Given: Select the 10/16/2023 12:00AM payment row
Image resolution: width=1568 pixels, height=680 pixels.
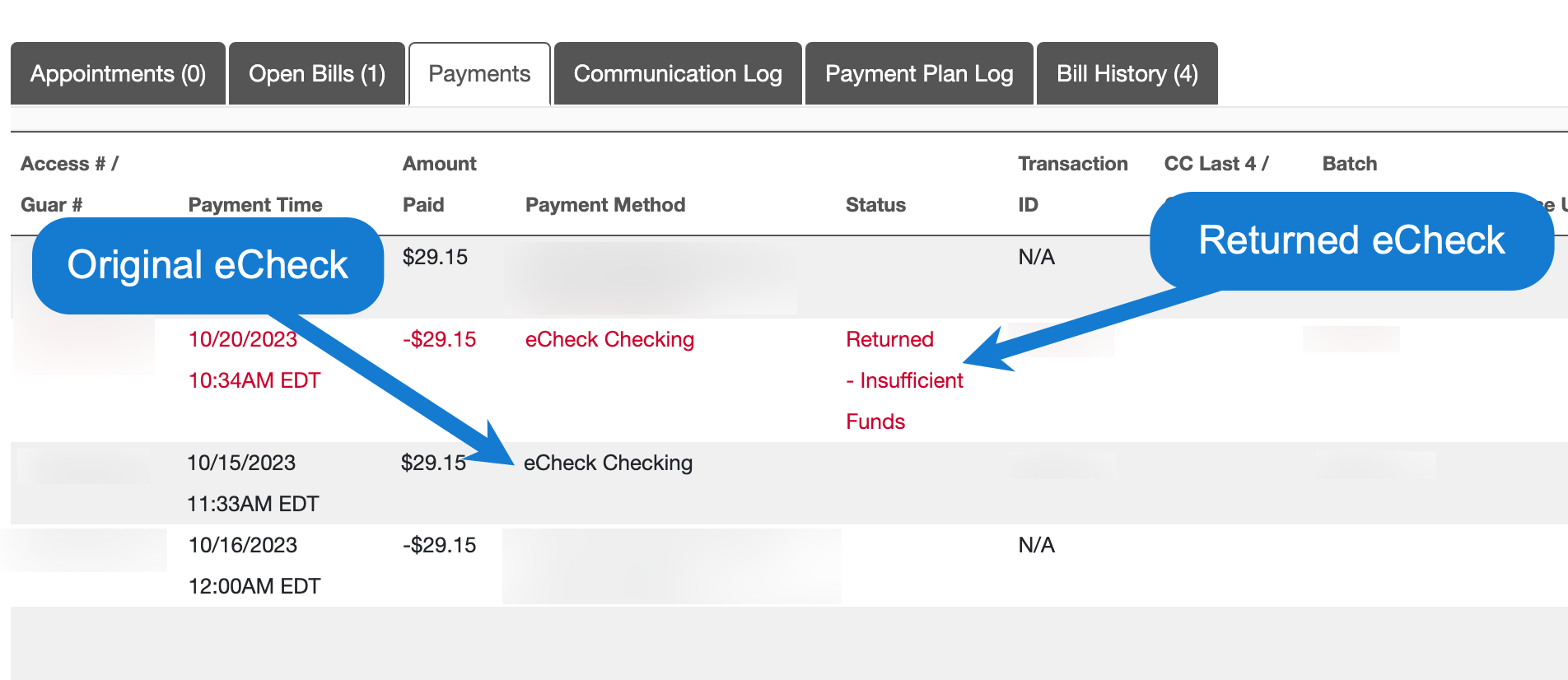Looking at the screenshot, I should [x=254, y=566].
